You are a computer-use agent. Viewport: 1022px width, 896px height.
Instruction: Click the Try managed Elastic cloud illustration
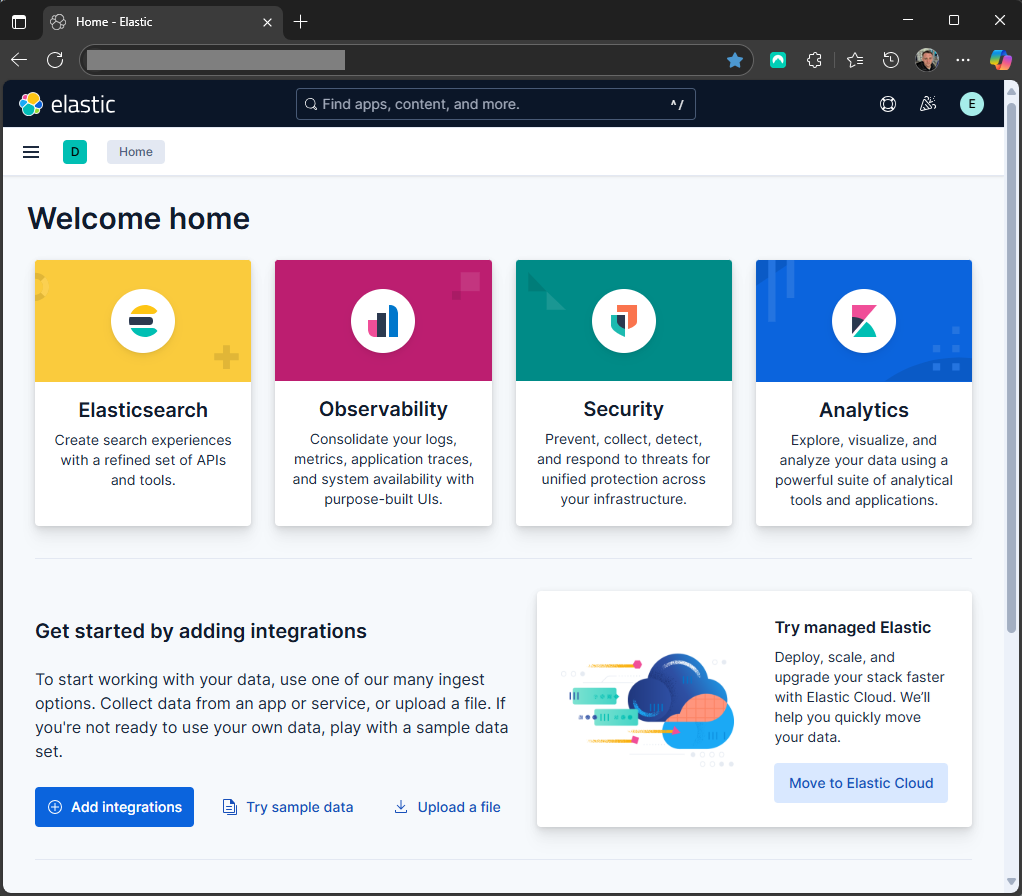tap(649, 710)
